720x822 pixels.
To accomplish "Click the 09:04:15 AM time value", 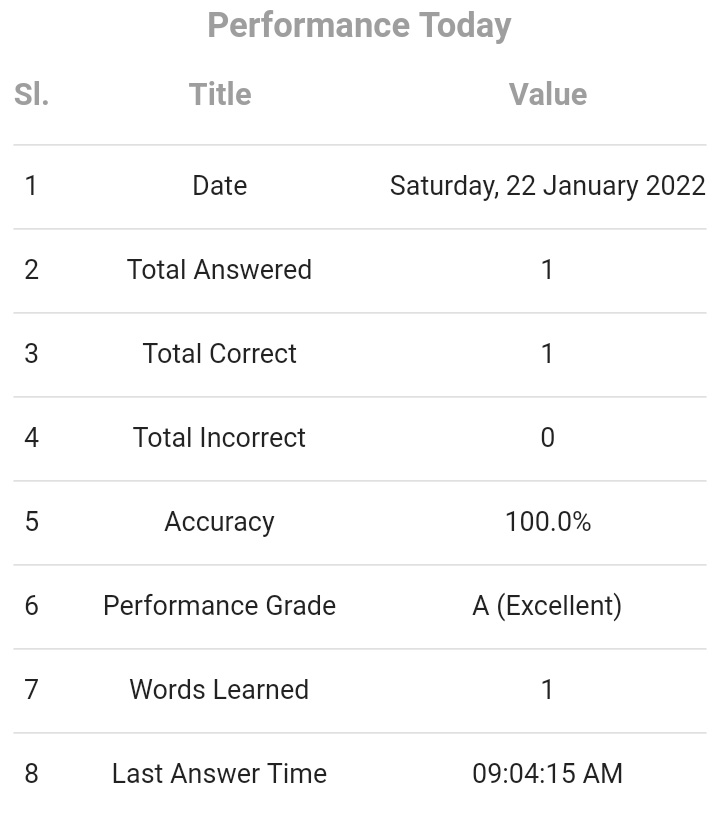I will pyautogui.click(x=547, y=774).
